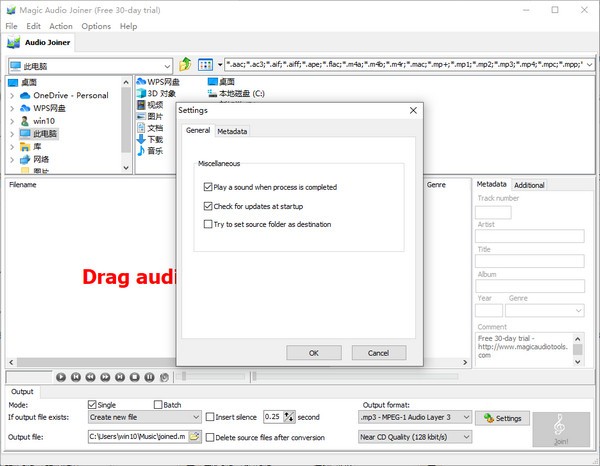Viewport: 600px width, 466px height.
Task: Select 本地磁盘 (C:) drive in file list
Action: pos(236,93)
